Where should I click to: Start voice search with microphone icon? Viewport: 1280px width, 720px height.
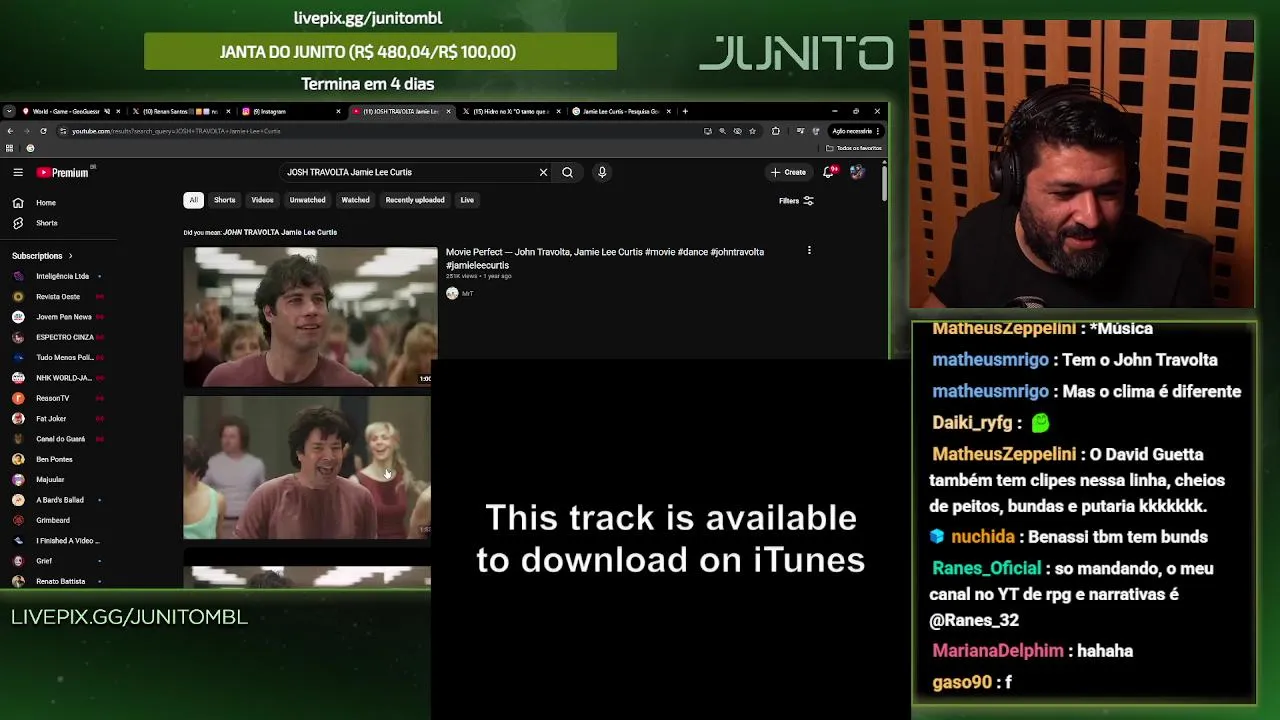point(602,172)
